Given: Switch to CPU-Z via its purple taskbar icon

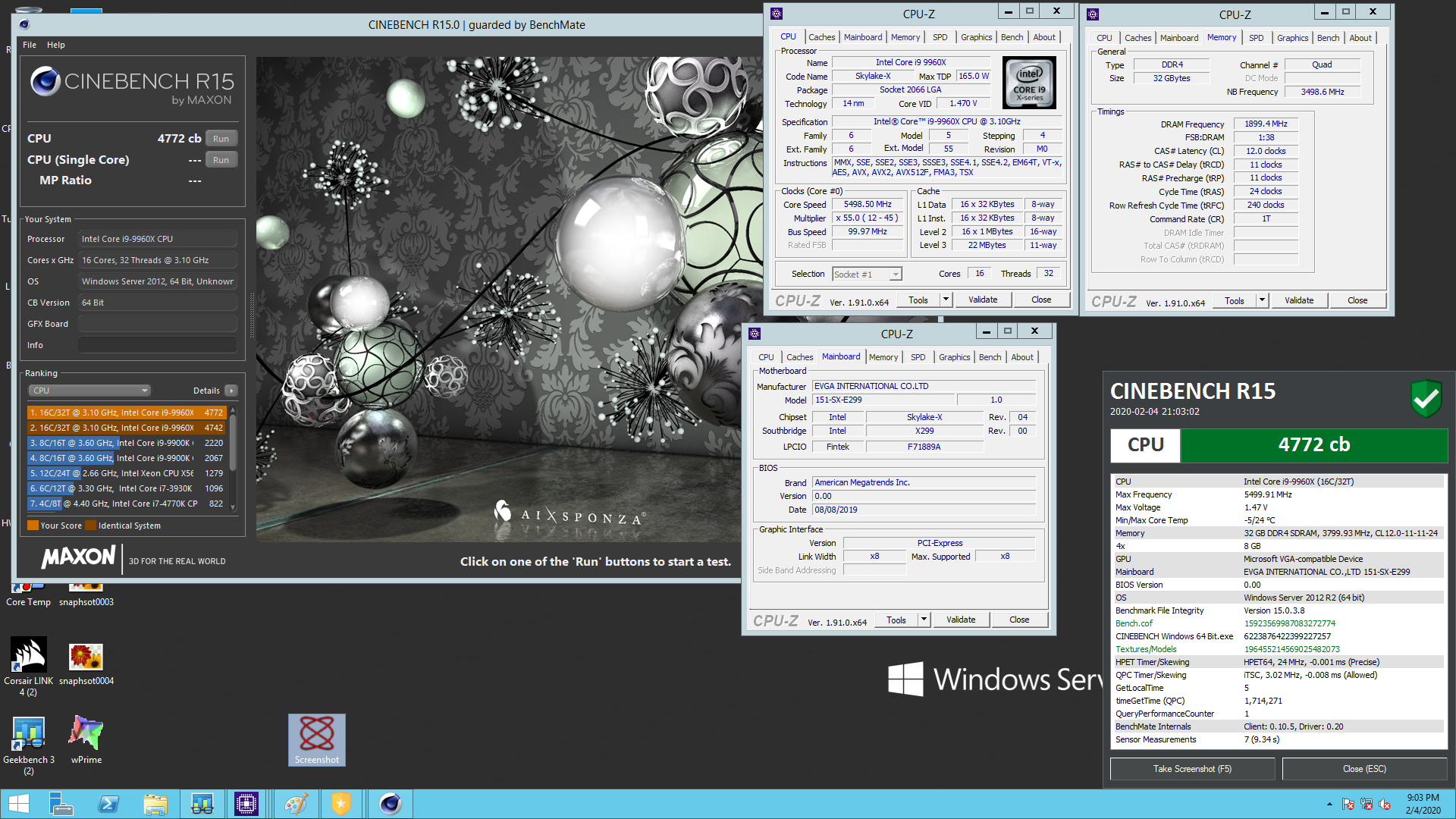Looking at the screenshot, I should click(x=246, y=804).
